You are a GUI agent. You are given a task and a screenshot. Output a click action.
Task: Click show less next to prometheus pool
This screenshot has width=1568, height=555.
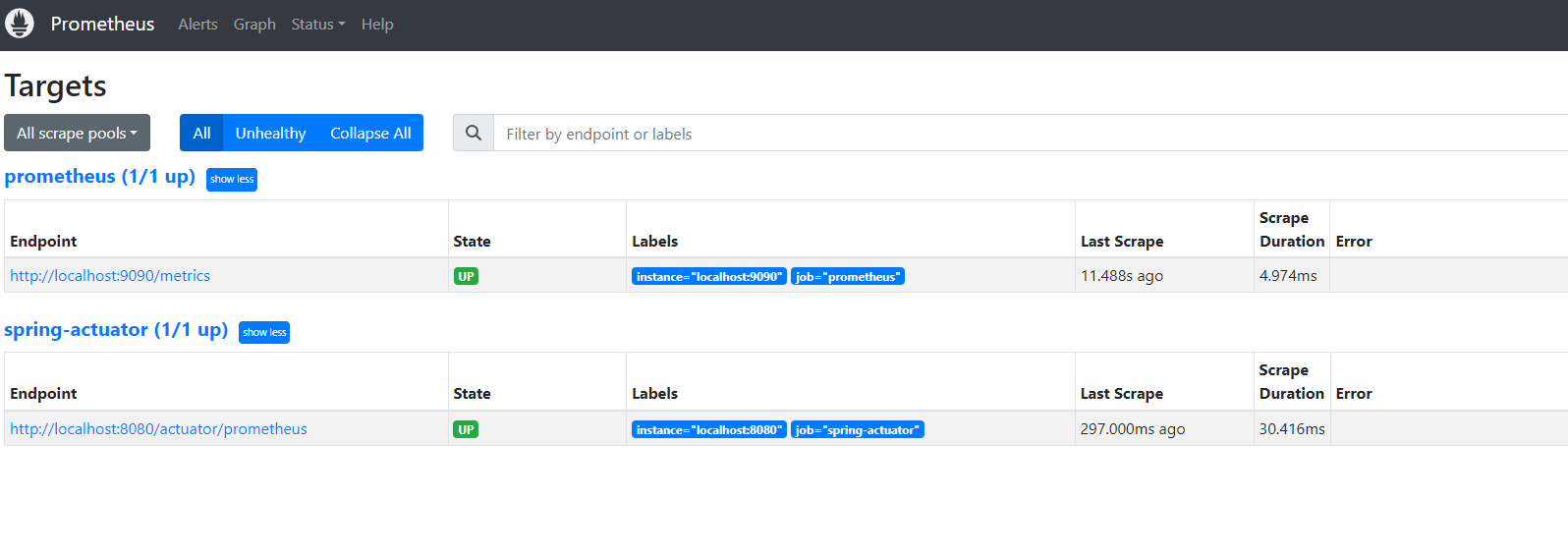(232, 179)
